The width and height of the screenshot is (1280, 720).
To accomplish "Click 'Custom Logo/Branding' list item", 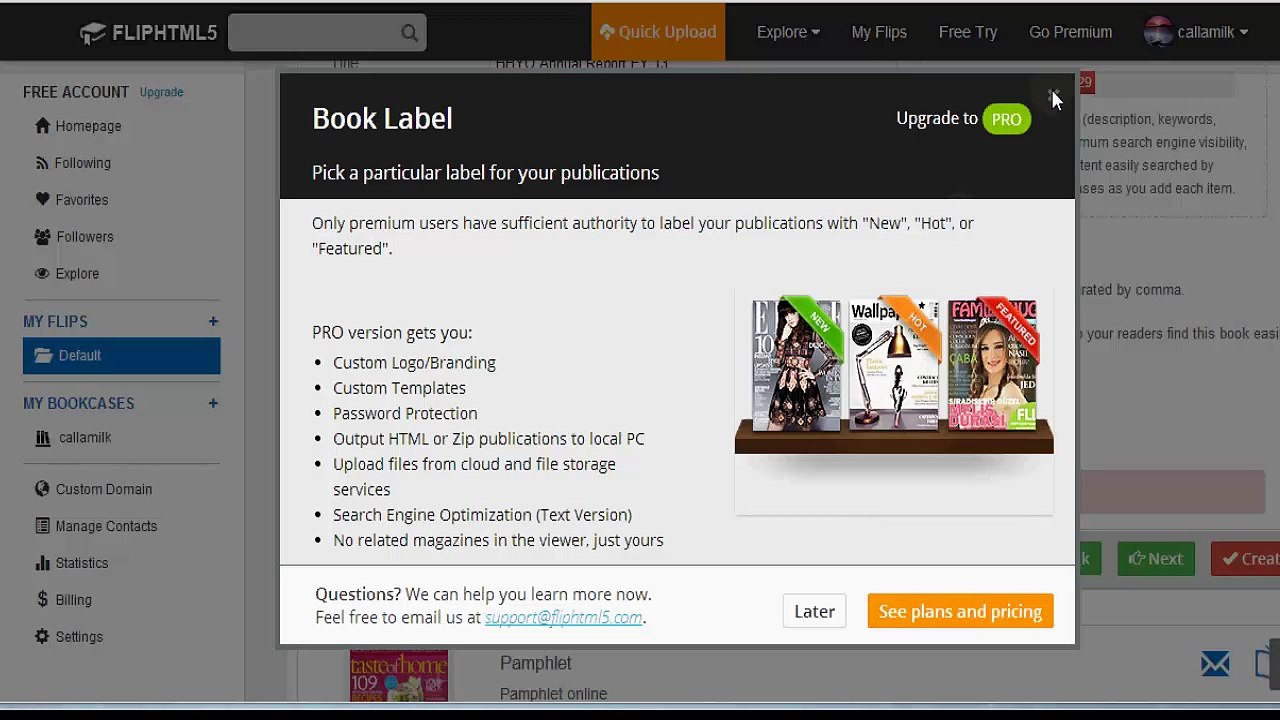I will (414, 363).
